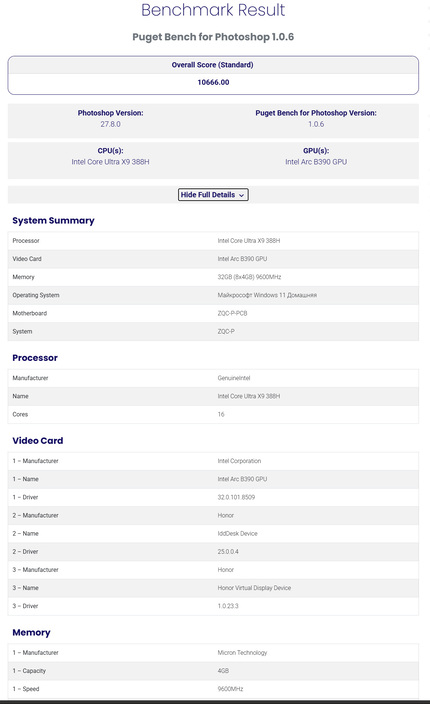
Task: Click the Motherboard value ZQC-P-PCB
Action: click(x=232, y=313)
